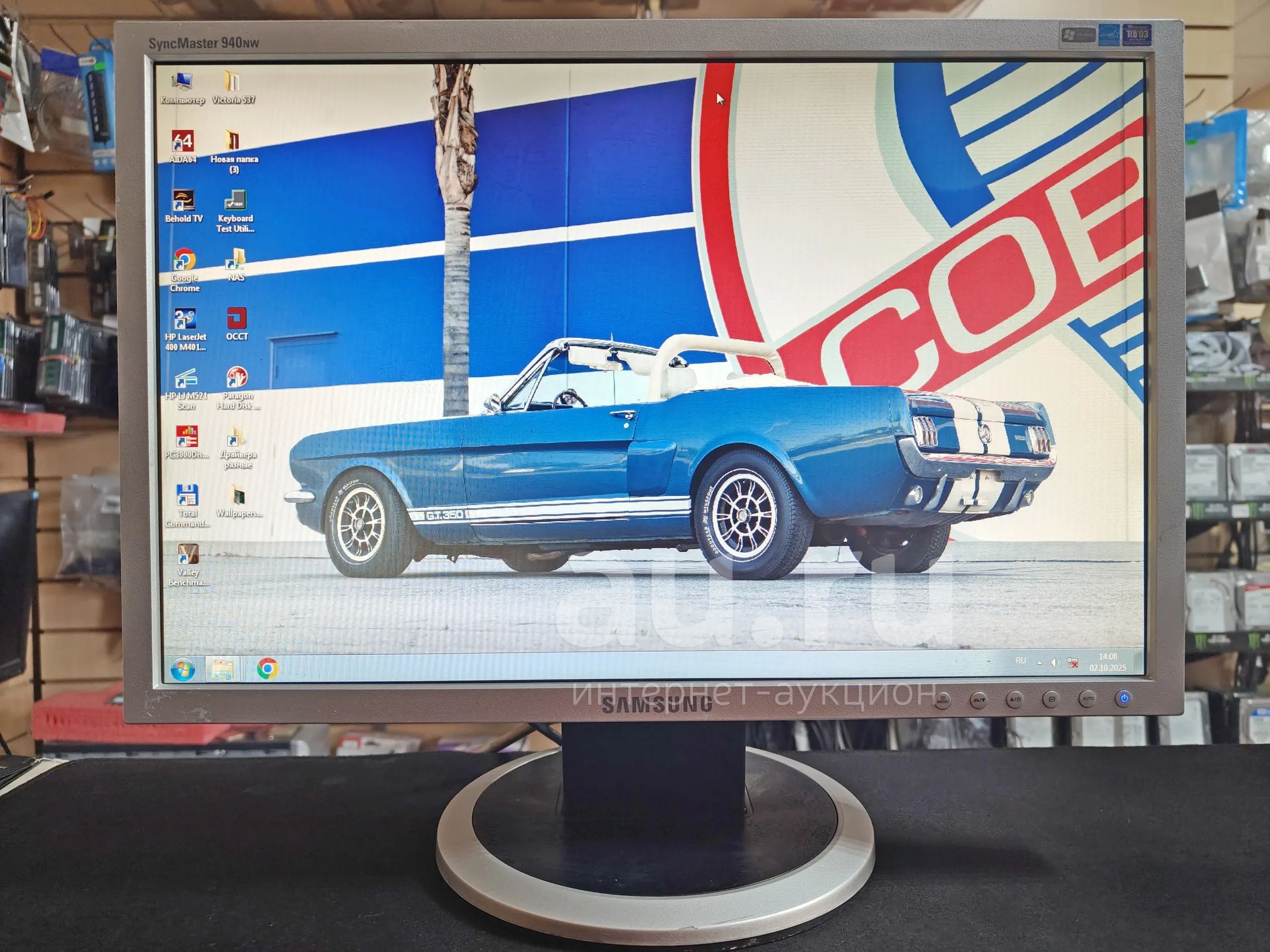Viewport: 1270px width, 952px height.
Task: Click the OCCT desktop icon
Action: [x=236, y=319]
